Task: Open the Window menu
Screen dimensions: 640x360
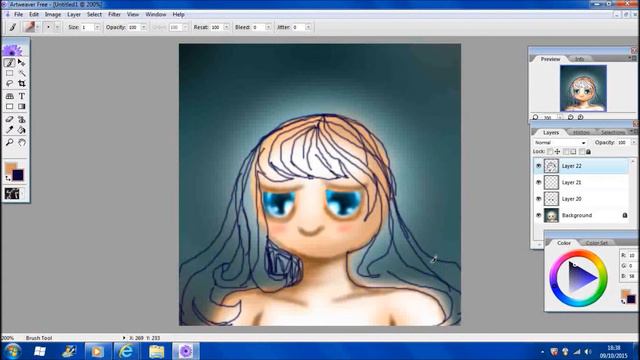Action: click(x=156, y=14)
